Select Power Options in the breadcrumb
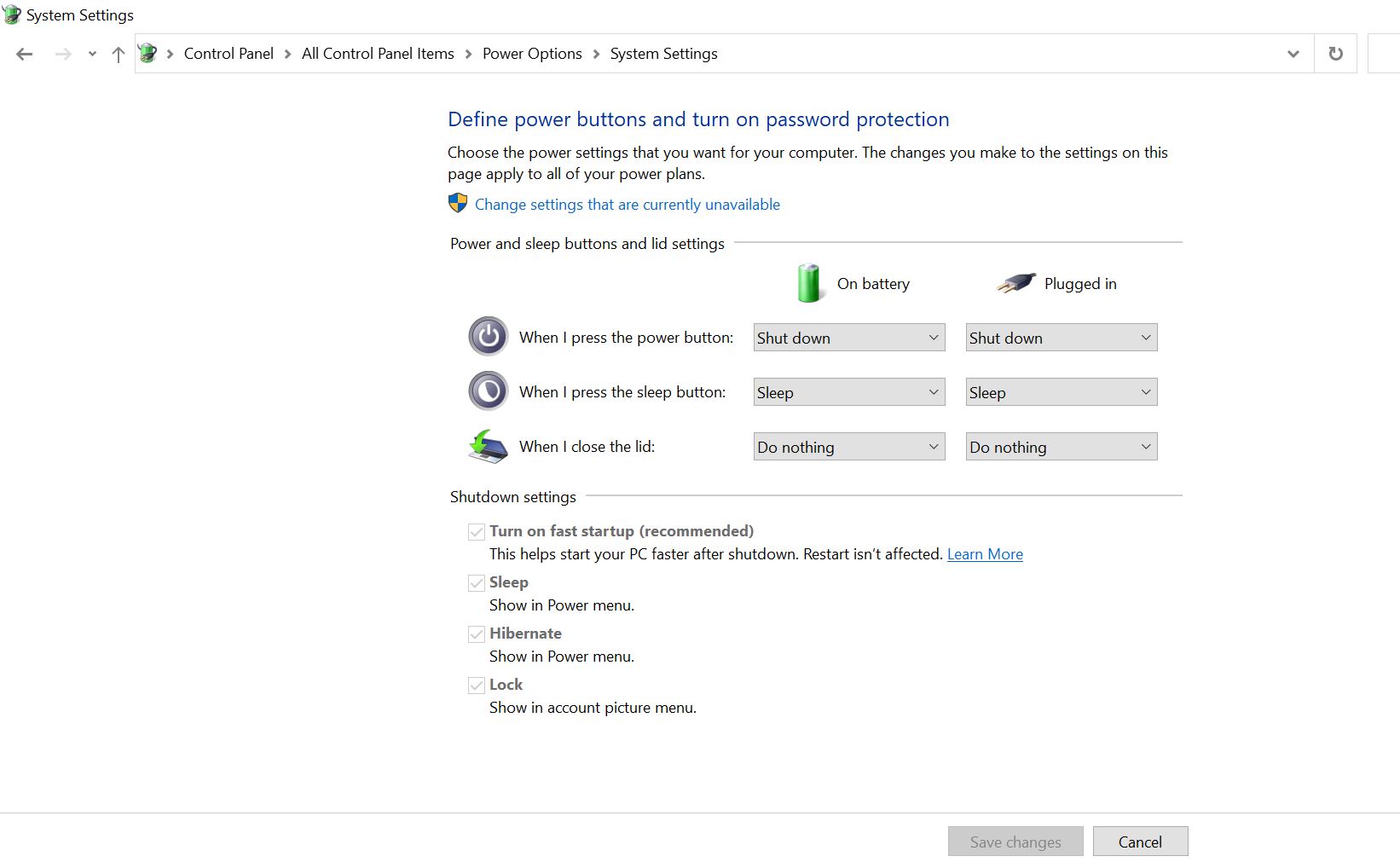This screenshot has height=868, width=1400. (532, 53)
